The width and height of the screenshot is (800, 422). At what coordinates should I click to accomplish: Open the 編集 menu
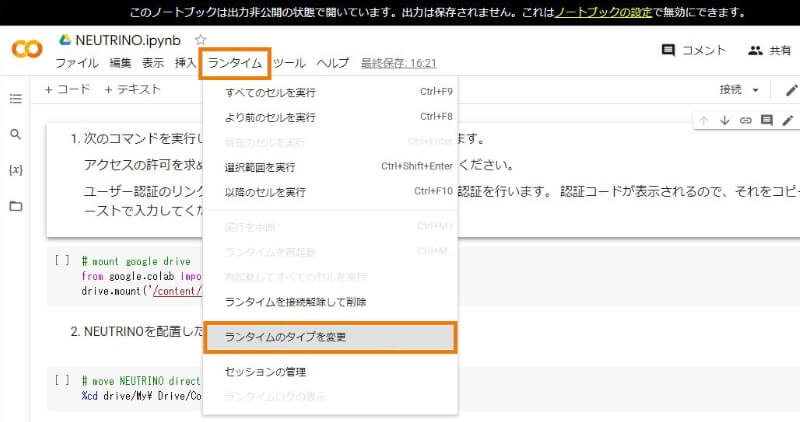(120, 63)
